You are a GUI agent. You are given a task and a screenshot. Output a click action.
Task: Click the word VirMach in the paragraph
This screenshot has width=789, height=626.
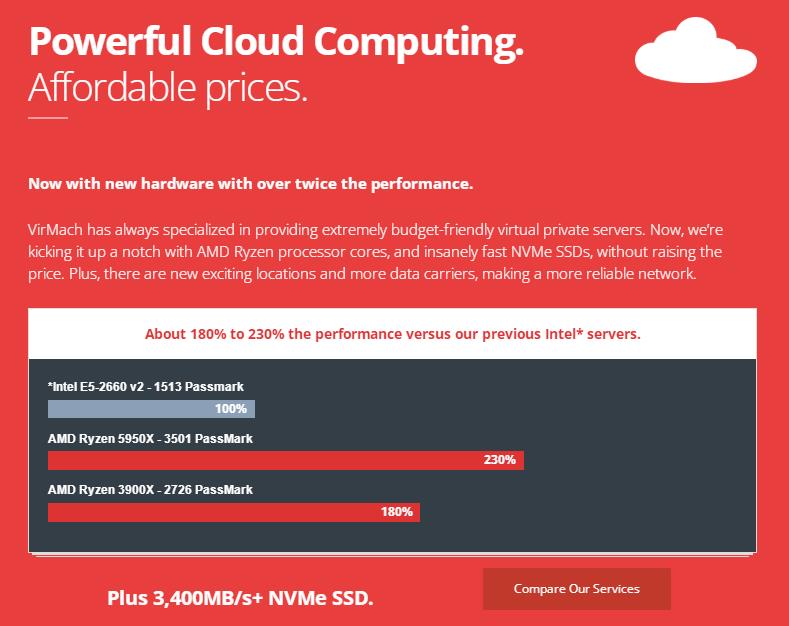56,228
